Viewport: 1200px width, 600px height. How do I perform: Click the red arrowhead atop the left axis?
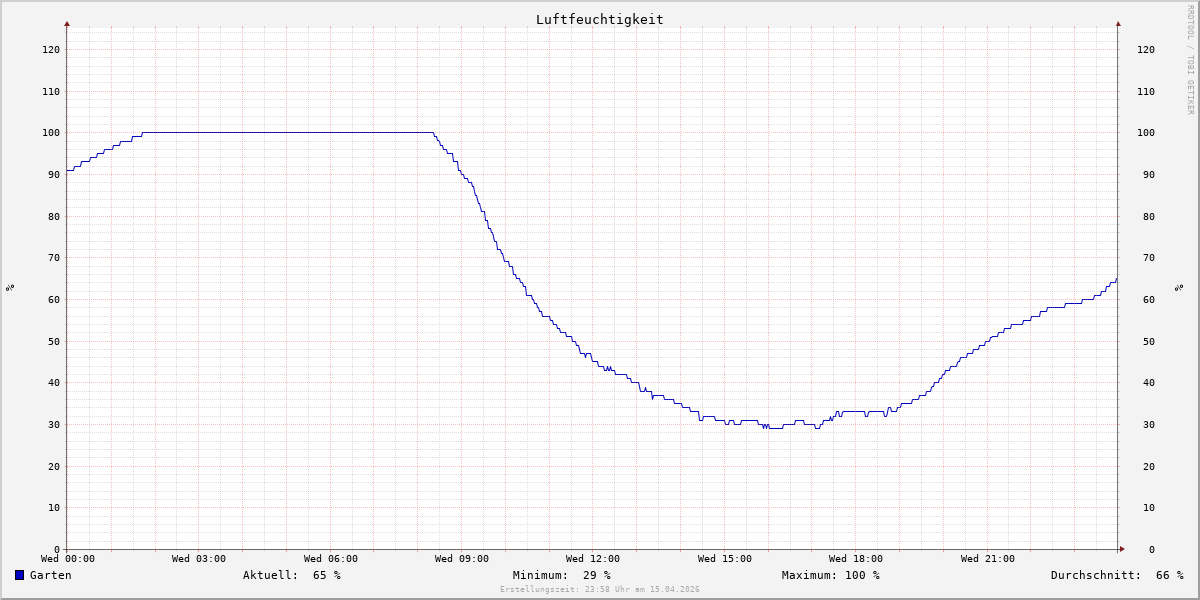67,23
